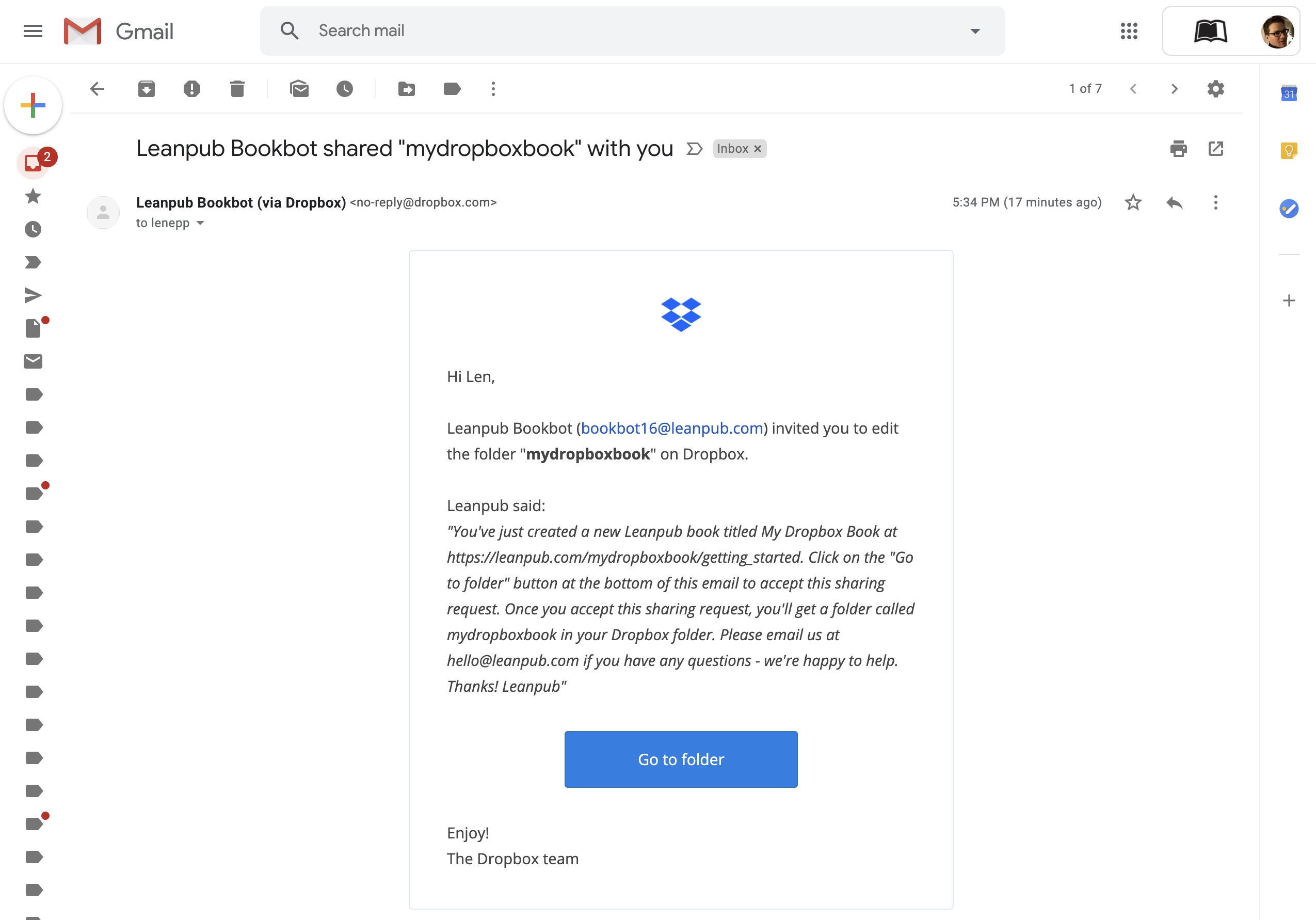Snooze this email with the clock icon

click(x=344, y=89)
